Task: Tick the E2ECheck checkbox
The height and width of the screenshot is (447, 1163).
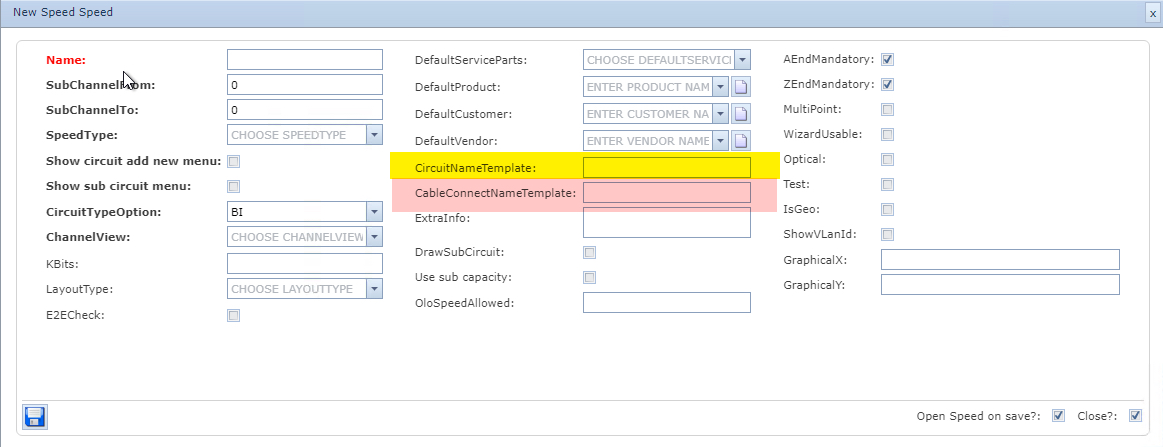Action: pos(233,316)
